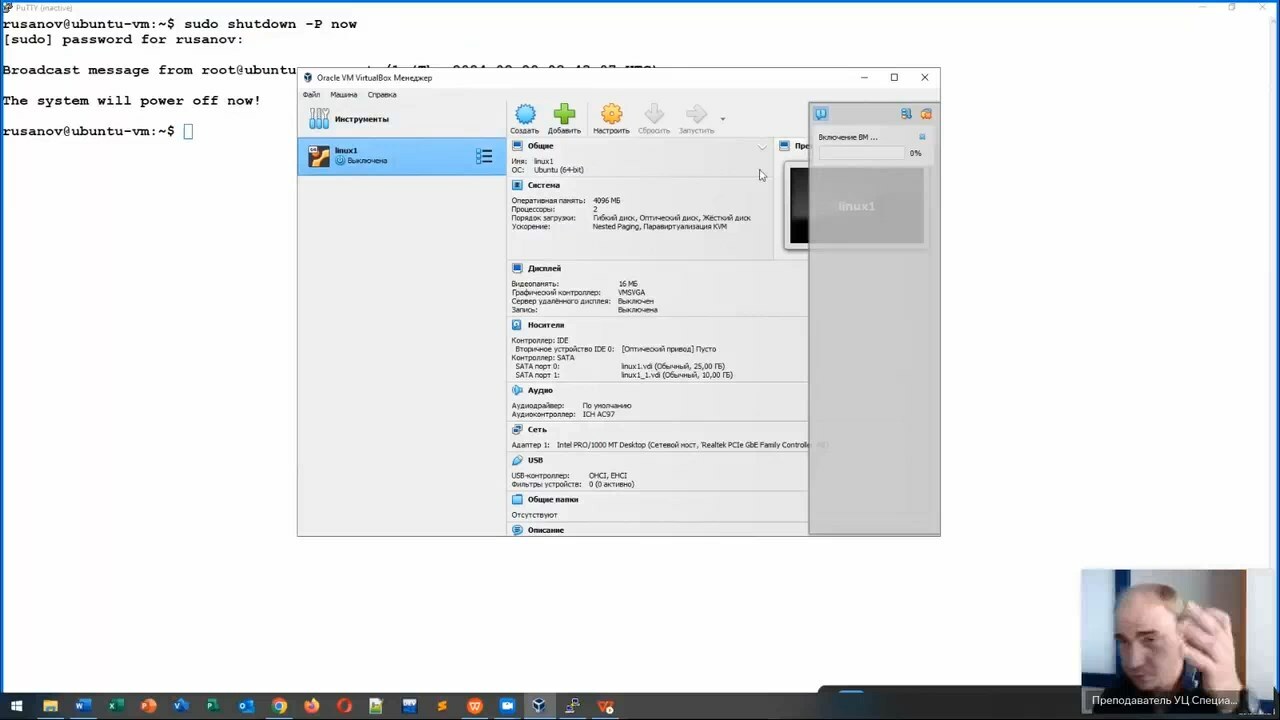Click the Носители section header link
Screen dimensions: 1280x720
tap(546, 325)
